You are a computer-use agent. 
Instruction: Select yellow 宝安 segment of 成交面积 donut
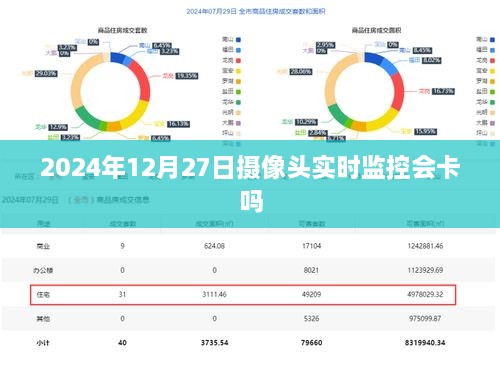pyautogui.click(x=383, y=122)
